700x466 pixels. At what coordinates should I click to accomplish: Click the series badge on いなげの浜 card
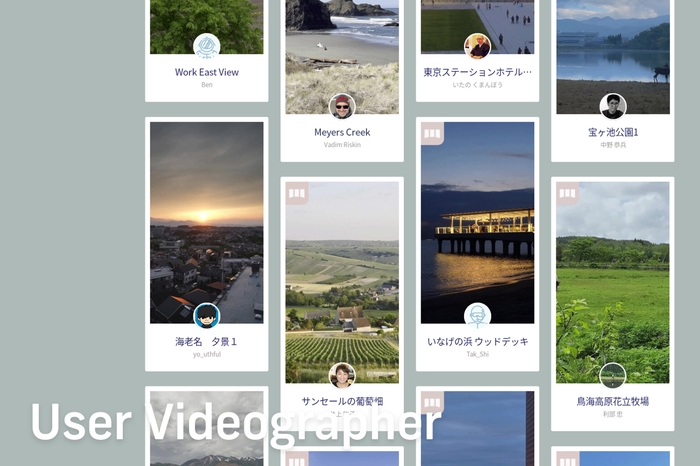(x=432, y=133)
